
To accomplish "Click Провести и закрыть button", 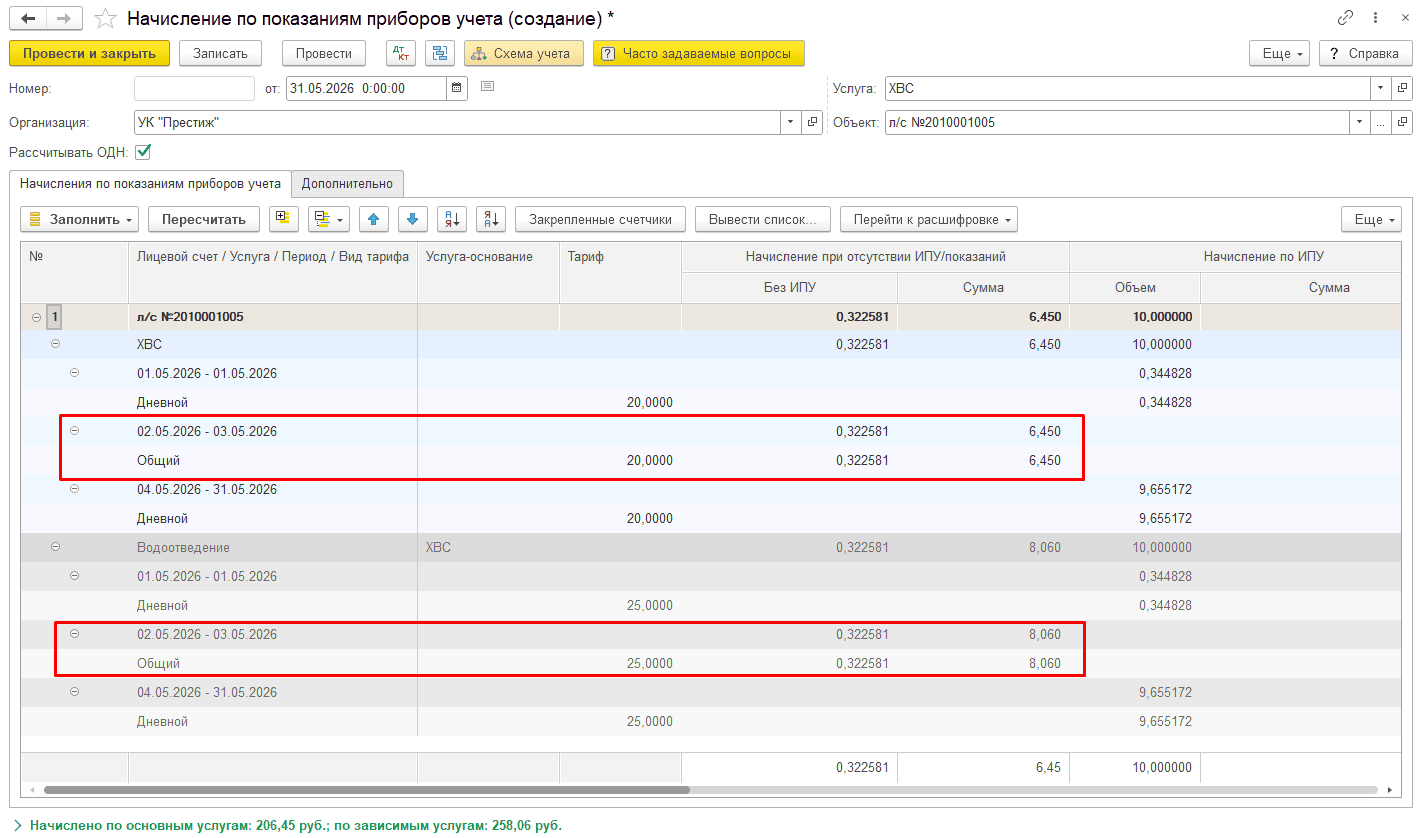I will [x=89, y=53].
